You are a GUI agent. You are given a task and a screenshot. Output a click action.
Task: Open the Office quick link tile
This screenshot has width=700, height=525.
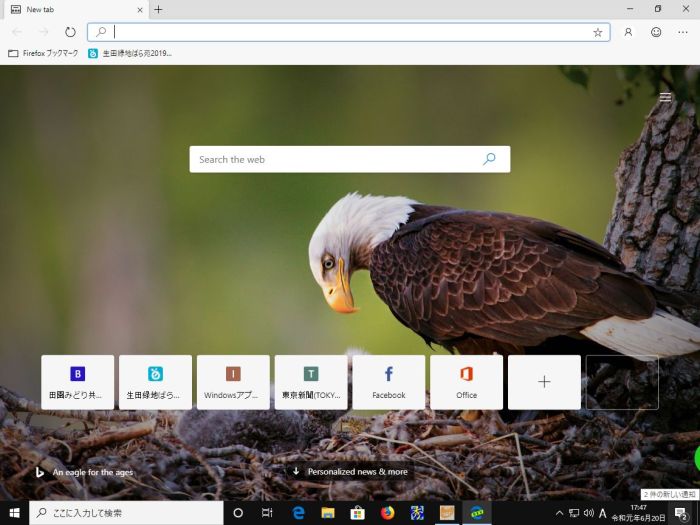466,382
